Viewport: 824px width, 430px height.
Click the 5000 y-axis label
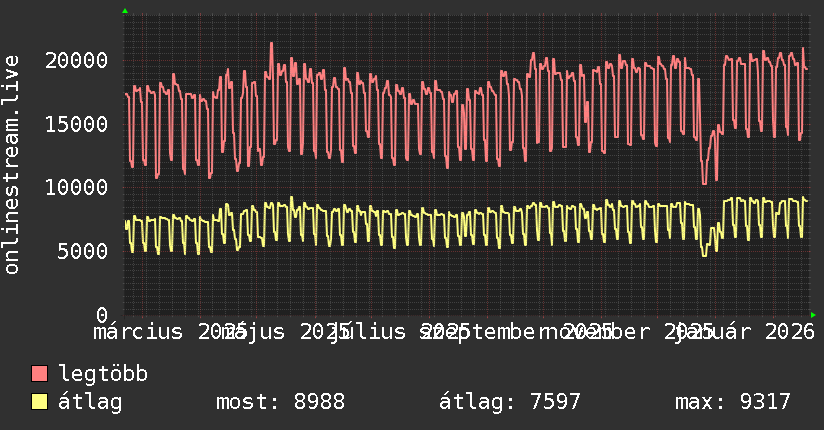pyautogui.click(x=83, y=251)
